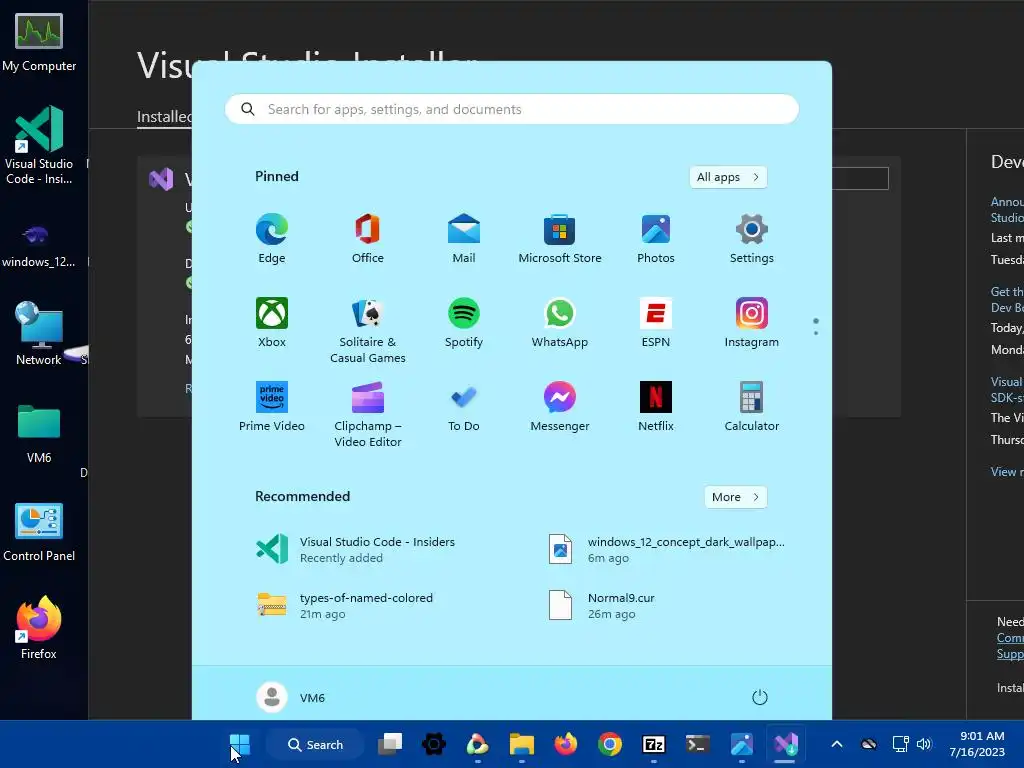Image resolution: width=1024 pixels, height=768 pixels.
Task: Launch the Netflix app
Action: coord(656,406)
